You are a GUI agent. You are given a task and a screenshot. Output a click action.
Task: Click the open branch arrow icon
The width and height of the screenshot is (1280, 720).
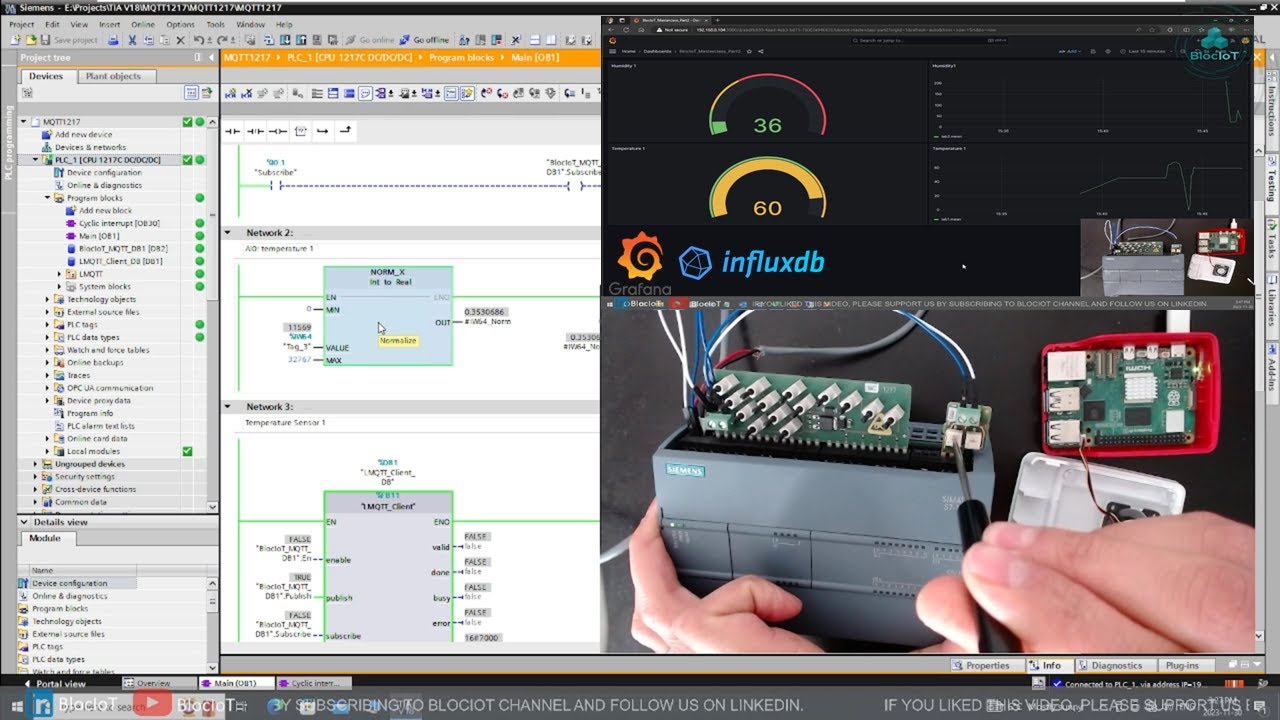(322, 131)
